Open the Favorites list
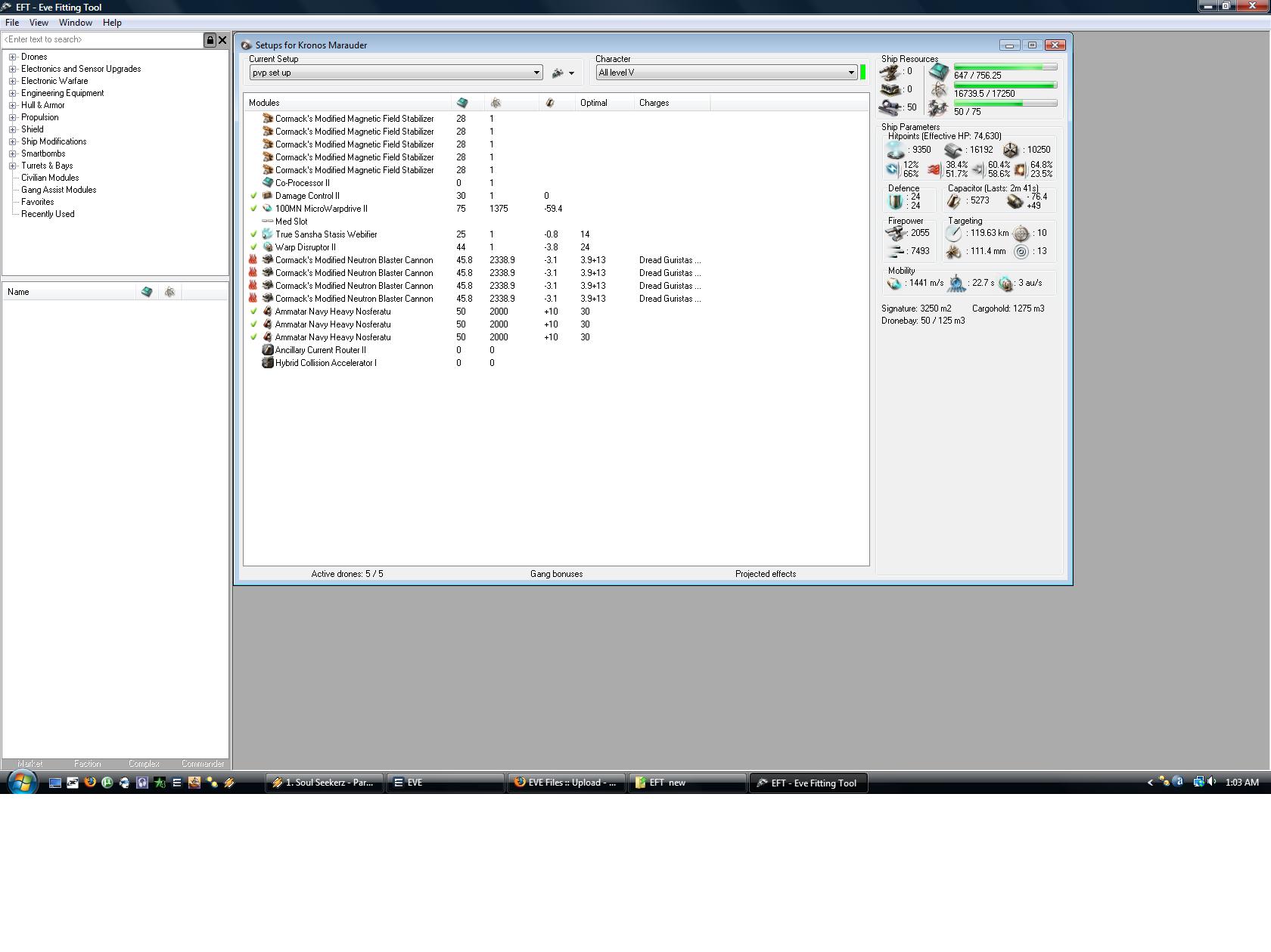The image size is (1271, 952). click(38, 202)
